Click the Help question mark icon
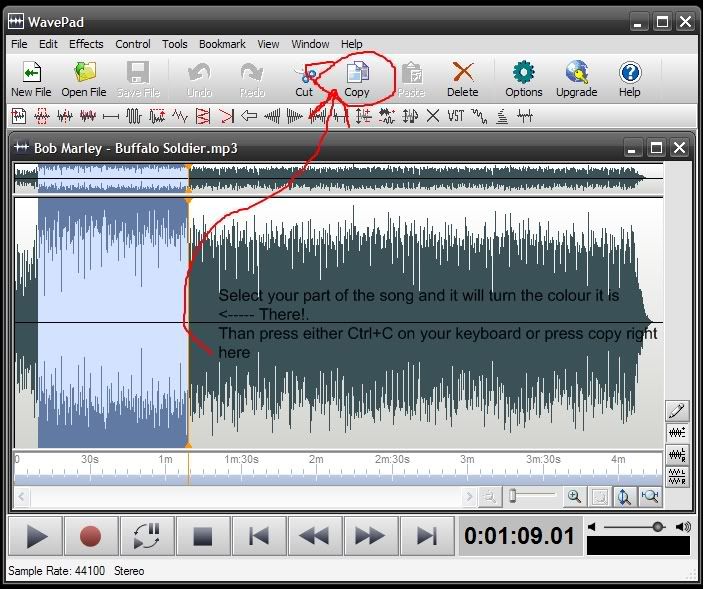The width and height of the screenshot is (704, 589). point(630,72)
